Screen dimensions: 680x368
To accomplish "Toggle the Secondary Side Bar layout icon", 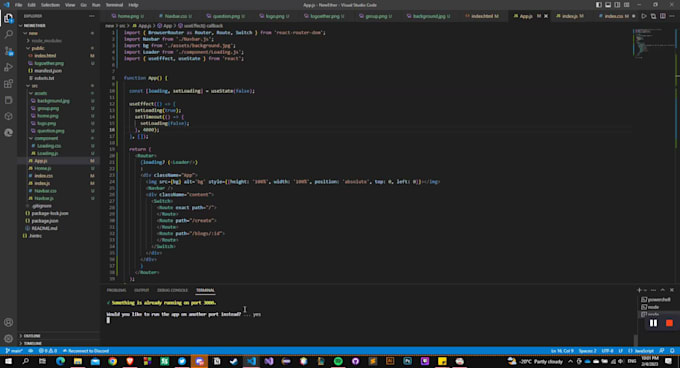I will pyautogui.click(x=617, y=5).
